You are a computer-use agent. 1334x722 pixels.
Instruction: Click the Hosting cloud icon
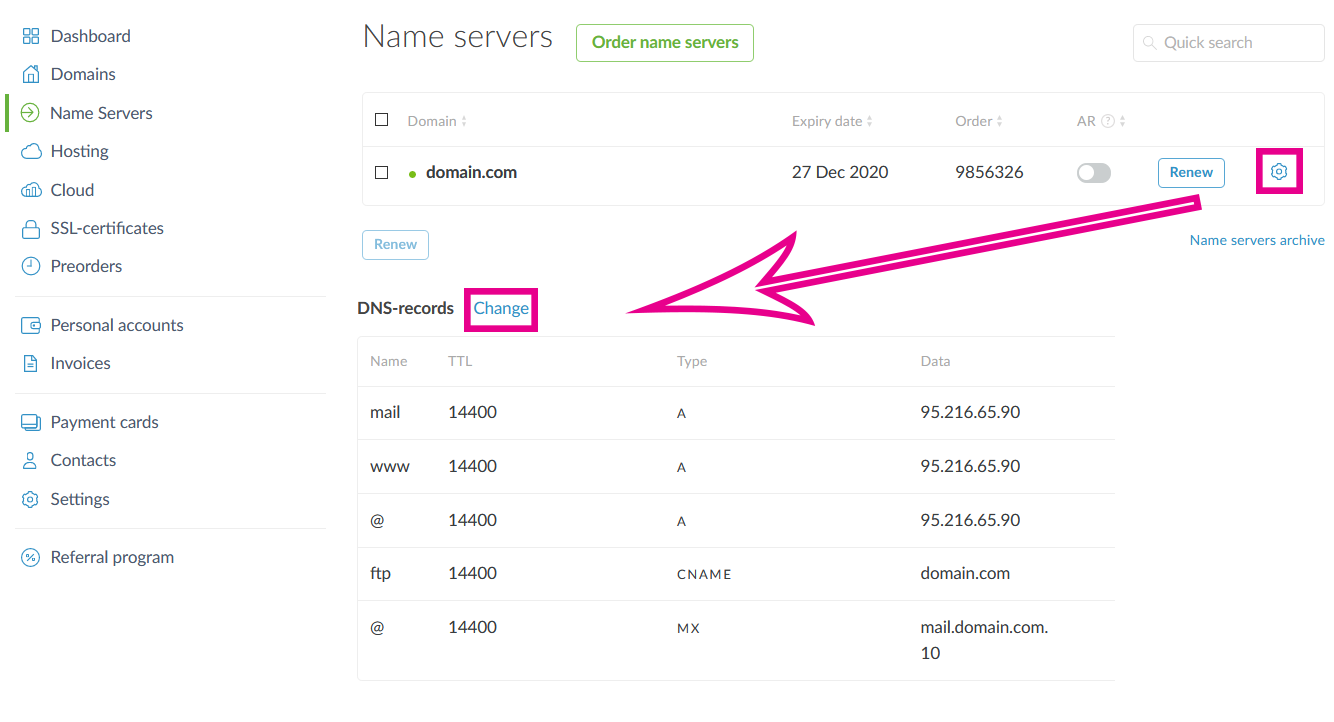(31, 152)
